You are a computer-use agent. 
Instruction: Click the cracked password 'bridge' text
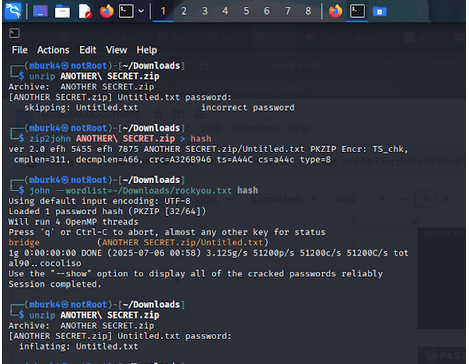click(x=24, y=242)
